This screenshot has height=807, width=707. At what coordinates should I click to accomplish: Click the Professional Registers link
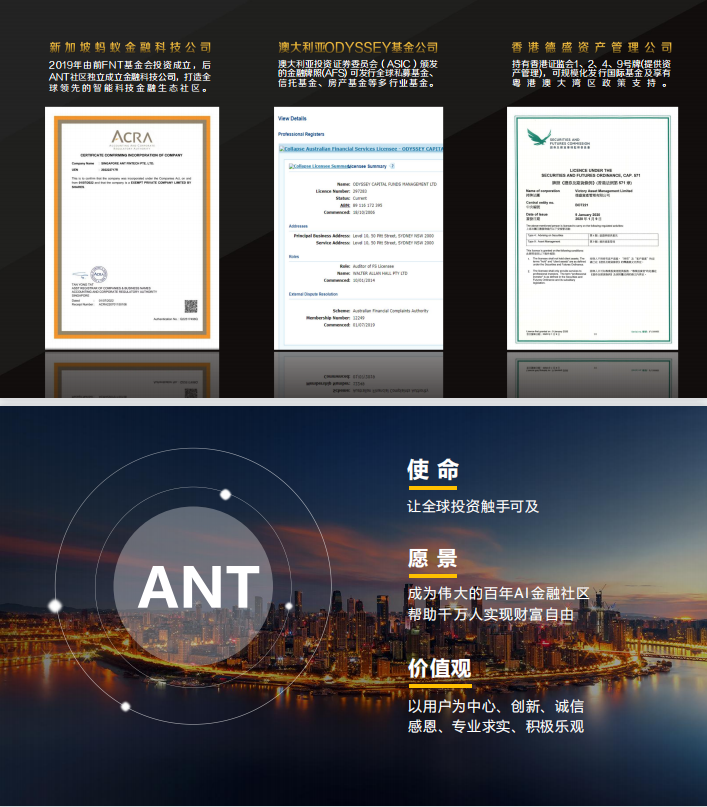pos(301,133)
